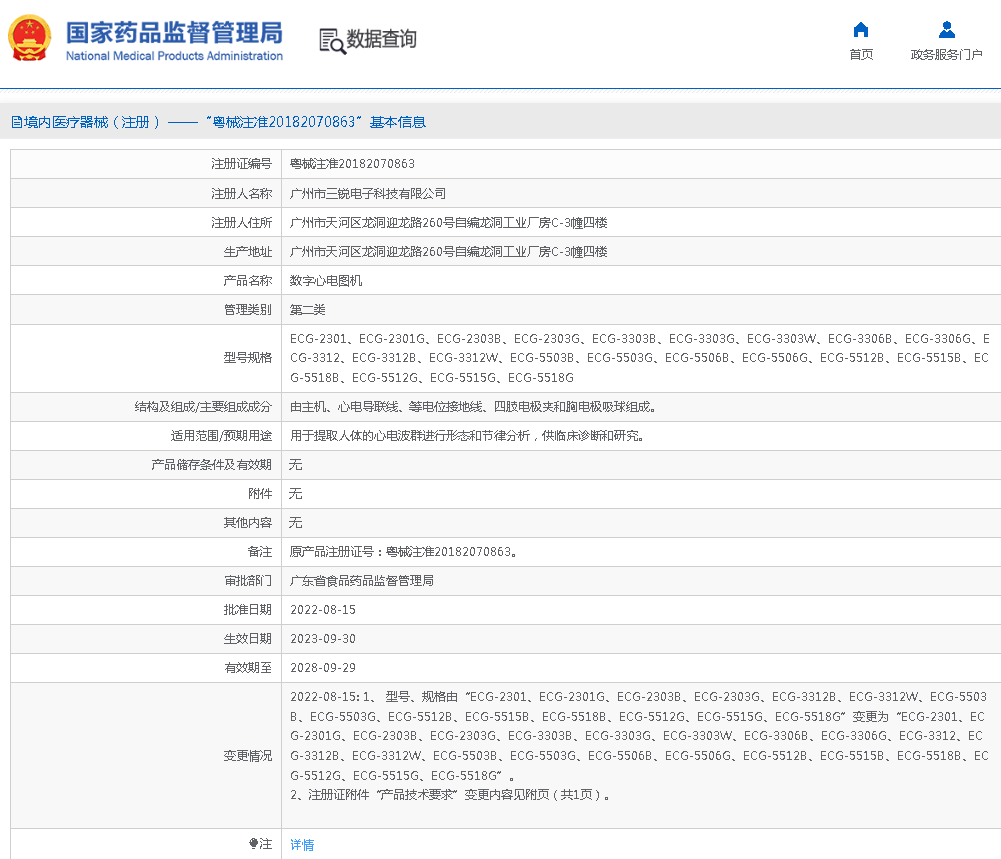Click the document icon before 境内医疗器械
Screen dimensions: 1001x859
coord(16,122)
